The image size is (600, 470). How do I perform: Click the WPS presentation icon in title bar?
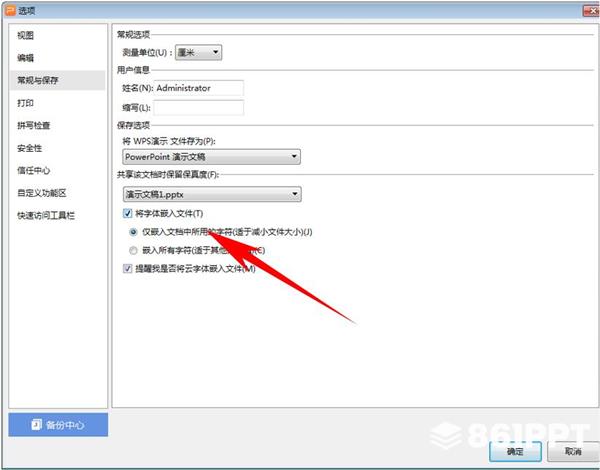(x=10, y=11)
